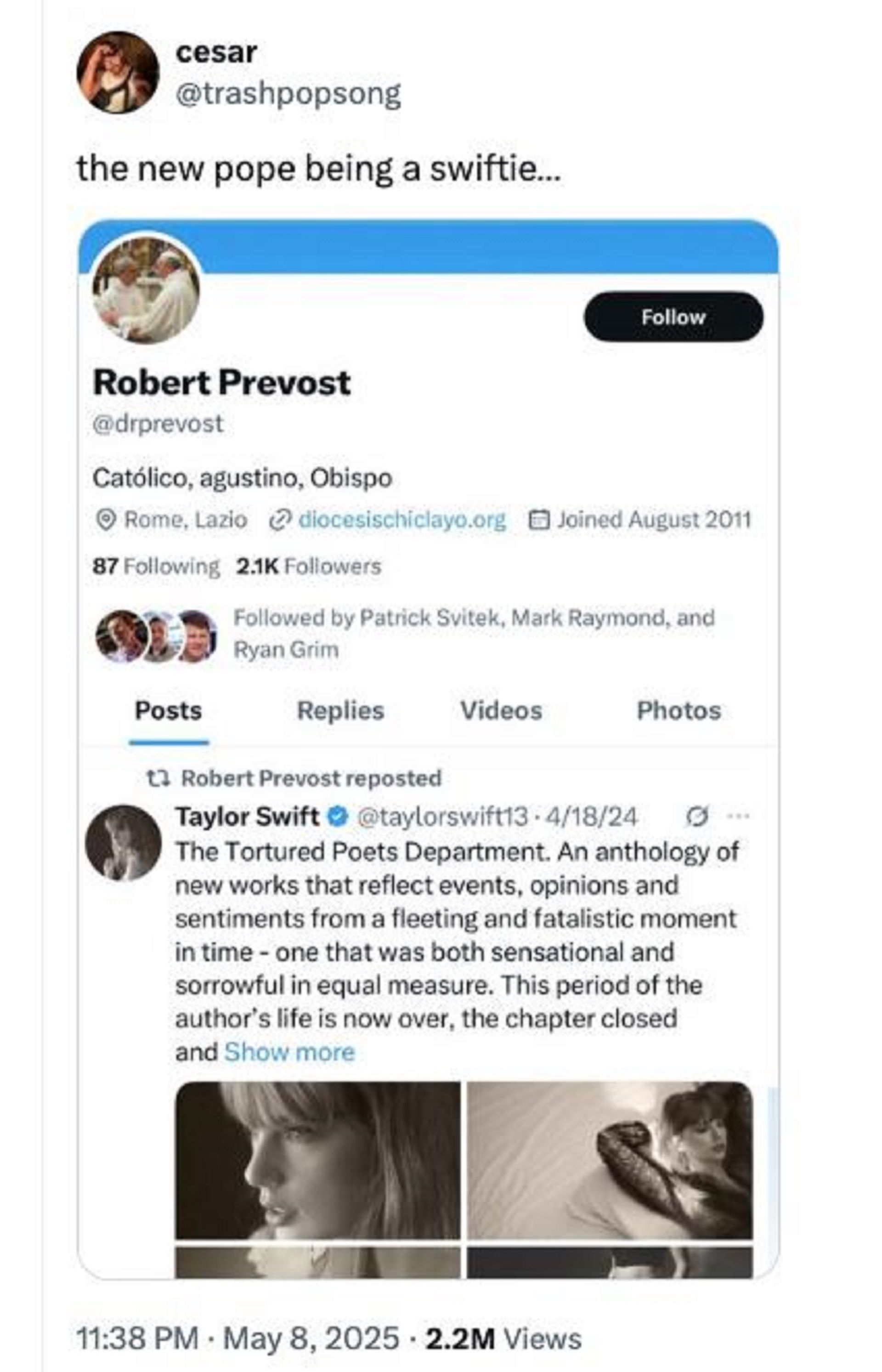
Task: Click the location pin icon by Rome
Action: [105, 520]
